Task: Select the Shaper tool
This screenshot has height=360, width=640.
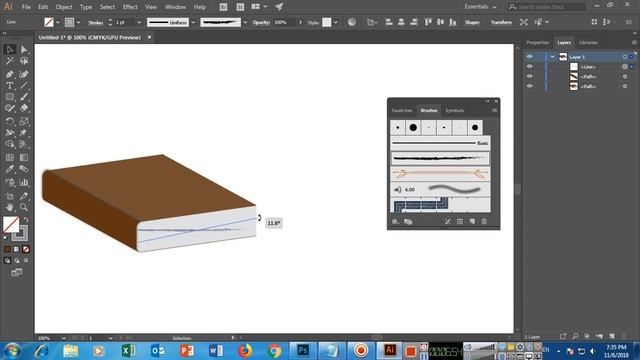Action: [10, 109]
